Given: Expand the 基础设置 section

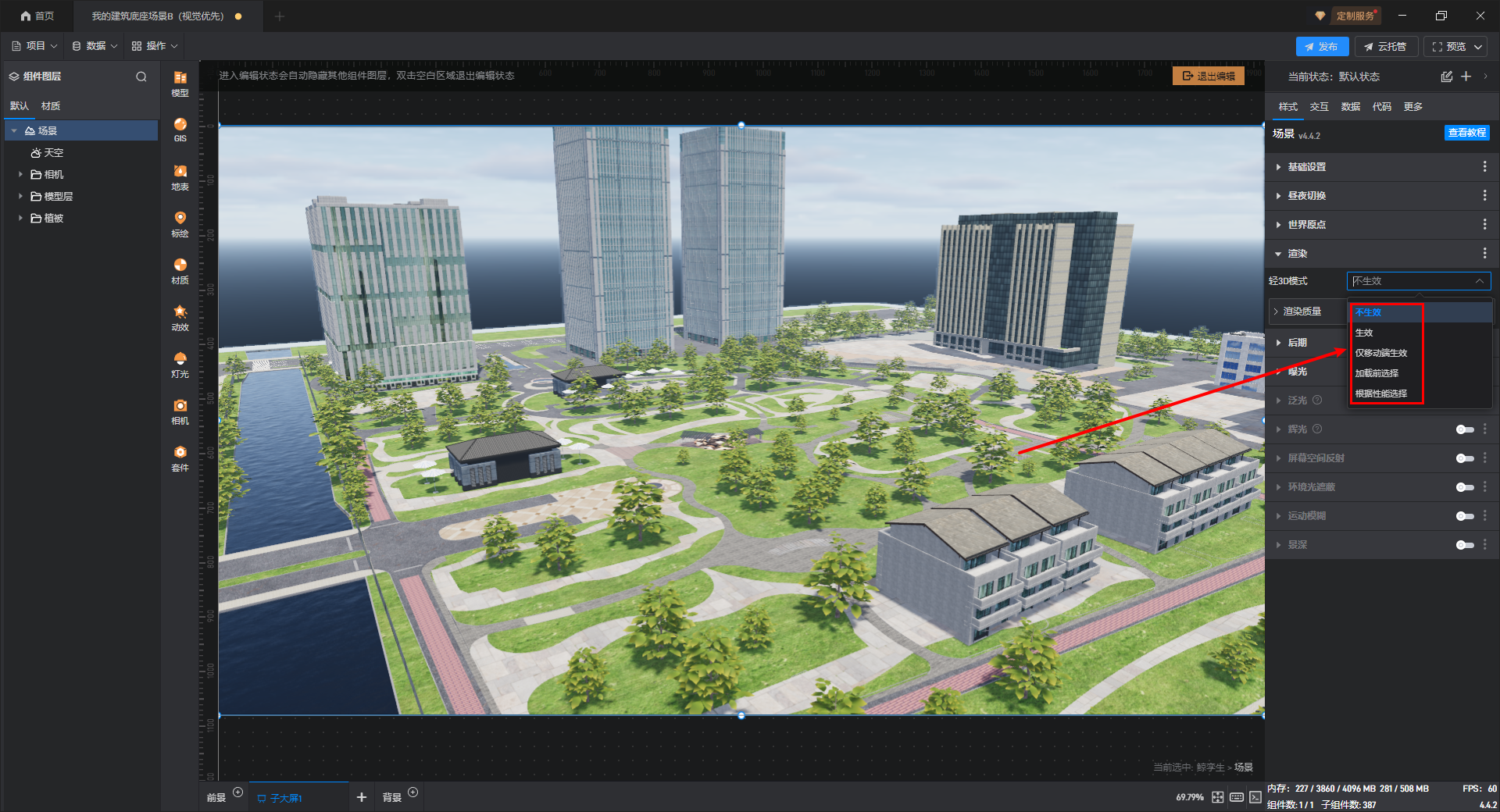Looking at the screenshot, I should (1278, 167).
